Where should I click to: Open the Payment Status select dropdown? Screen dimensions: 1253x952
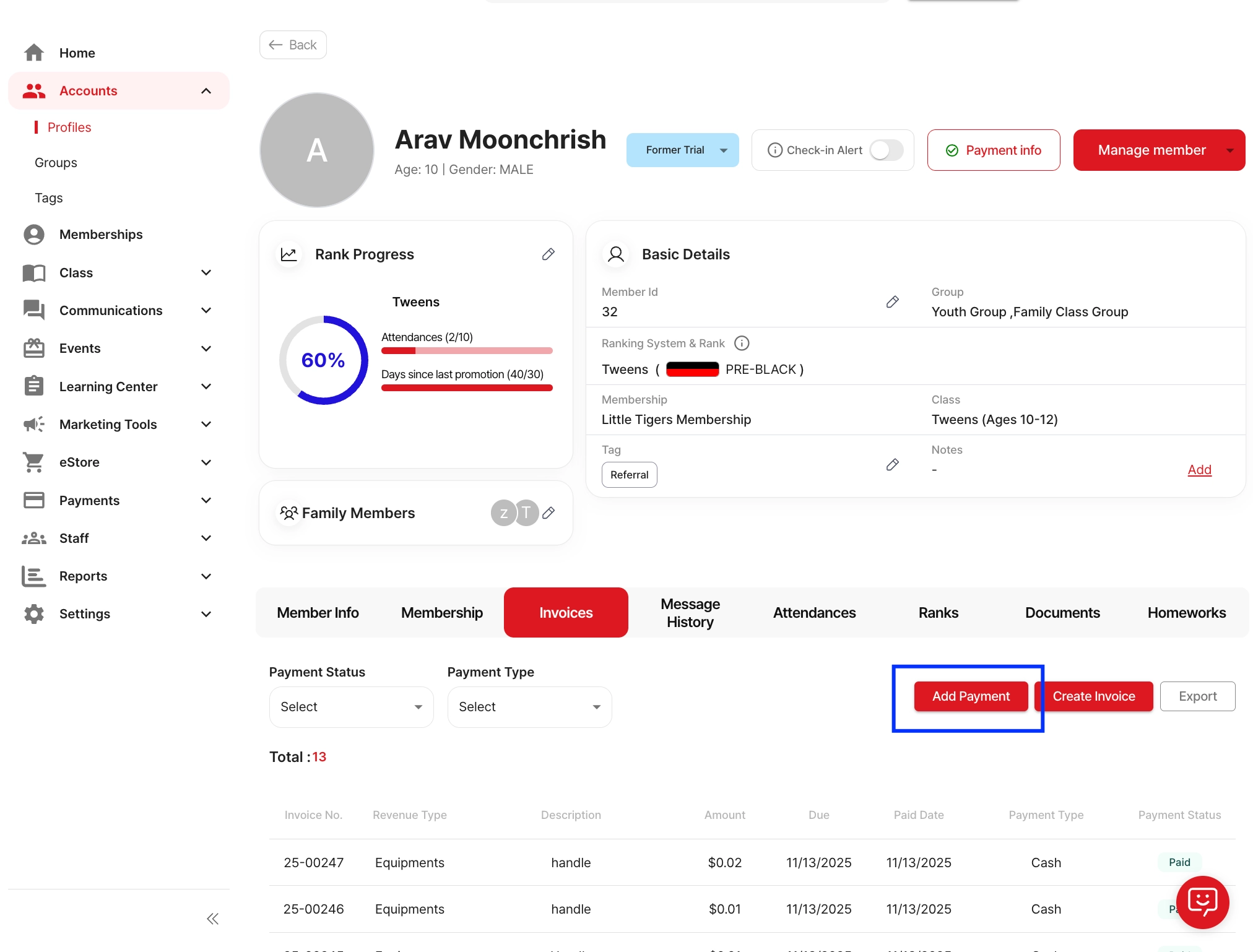click(351, 707)
